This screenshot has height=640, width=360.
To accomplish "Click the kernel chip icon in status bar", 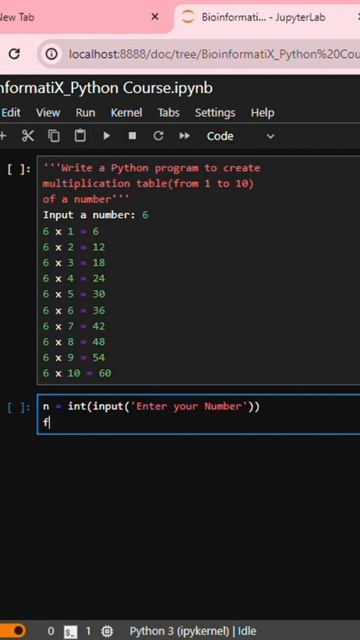I will coord(107,631).
